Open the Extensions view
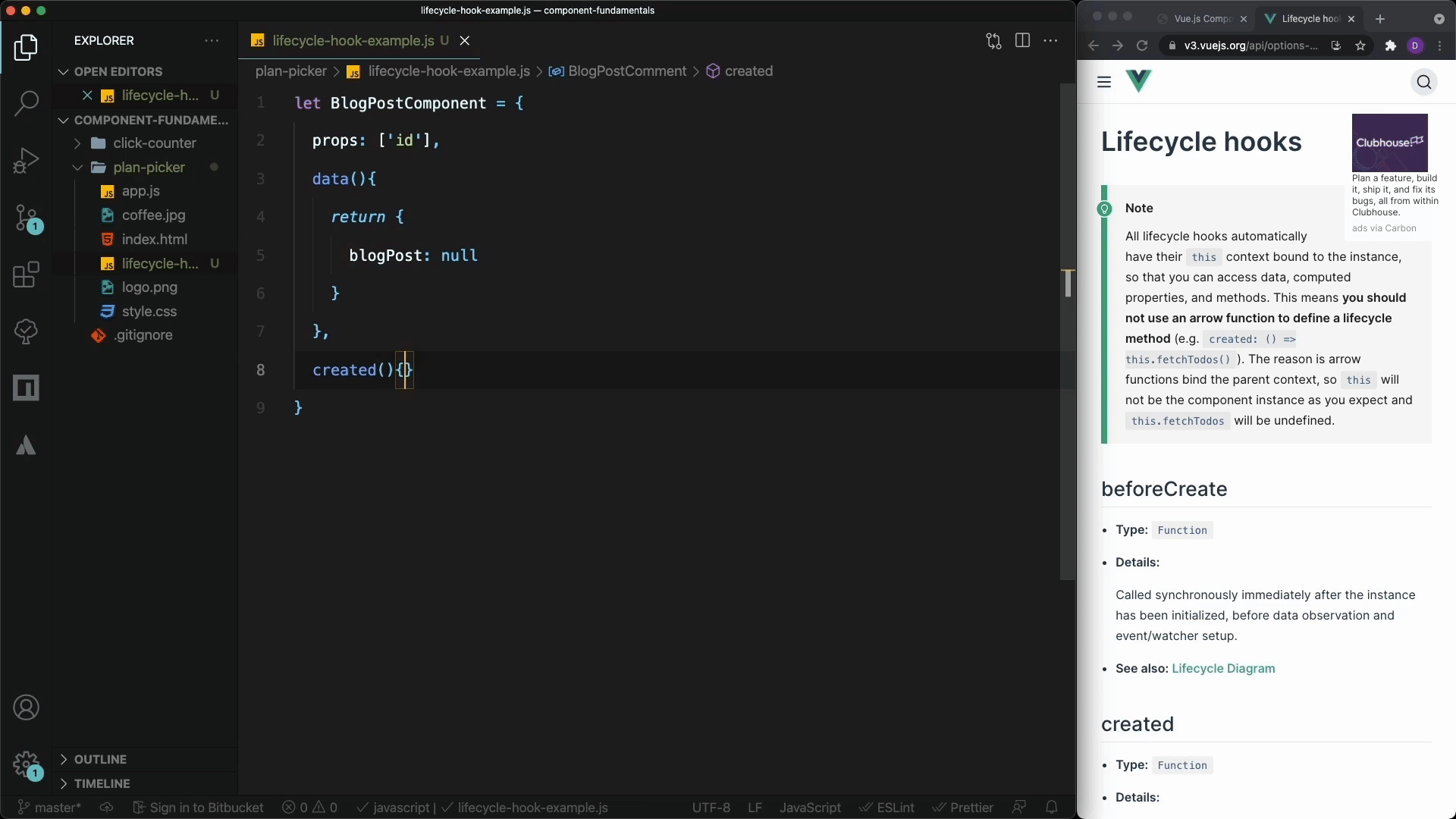1456x819 pixels. 27,275
